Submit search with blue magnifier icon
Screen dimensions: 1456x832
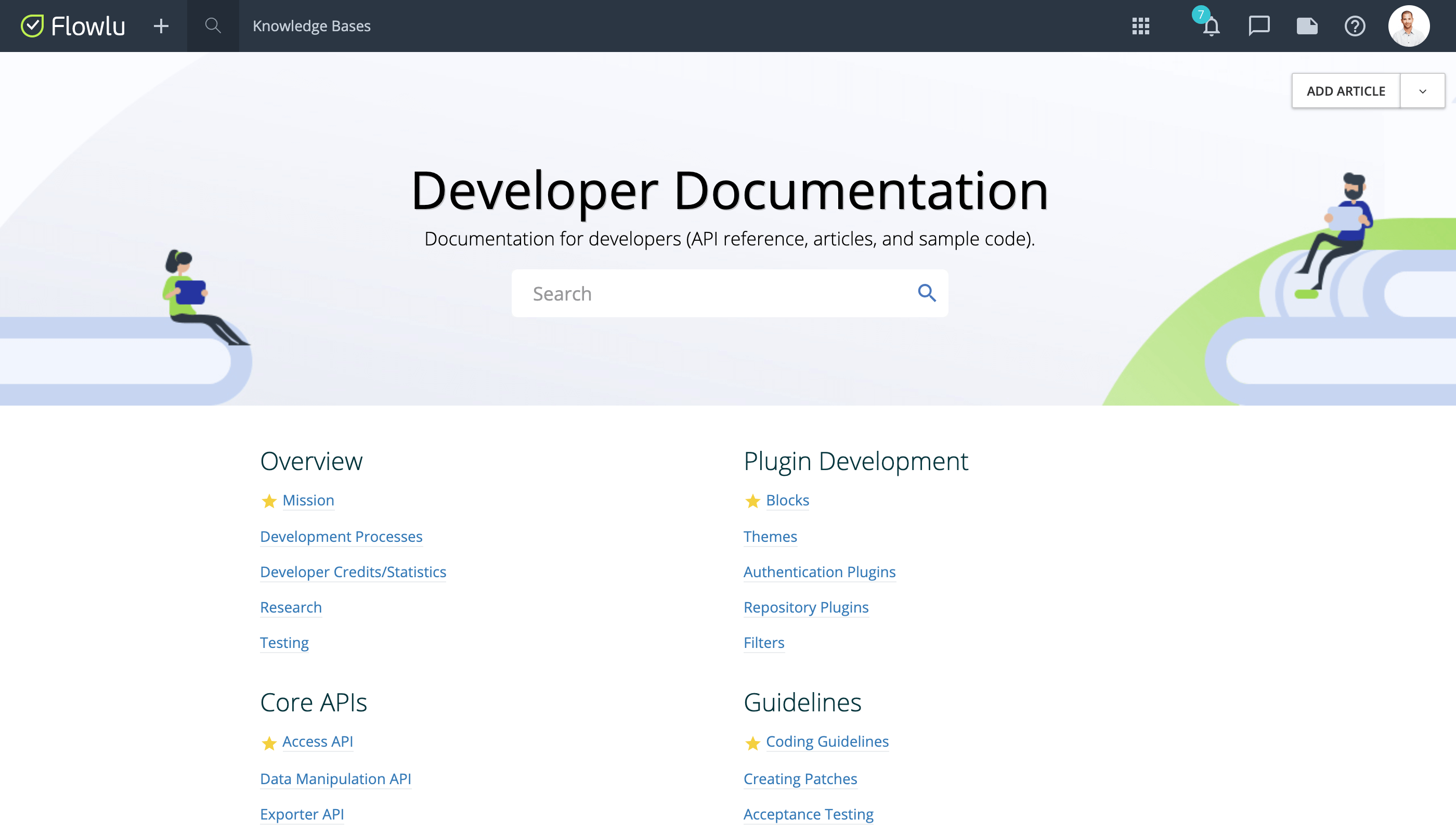(926, 293)
